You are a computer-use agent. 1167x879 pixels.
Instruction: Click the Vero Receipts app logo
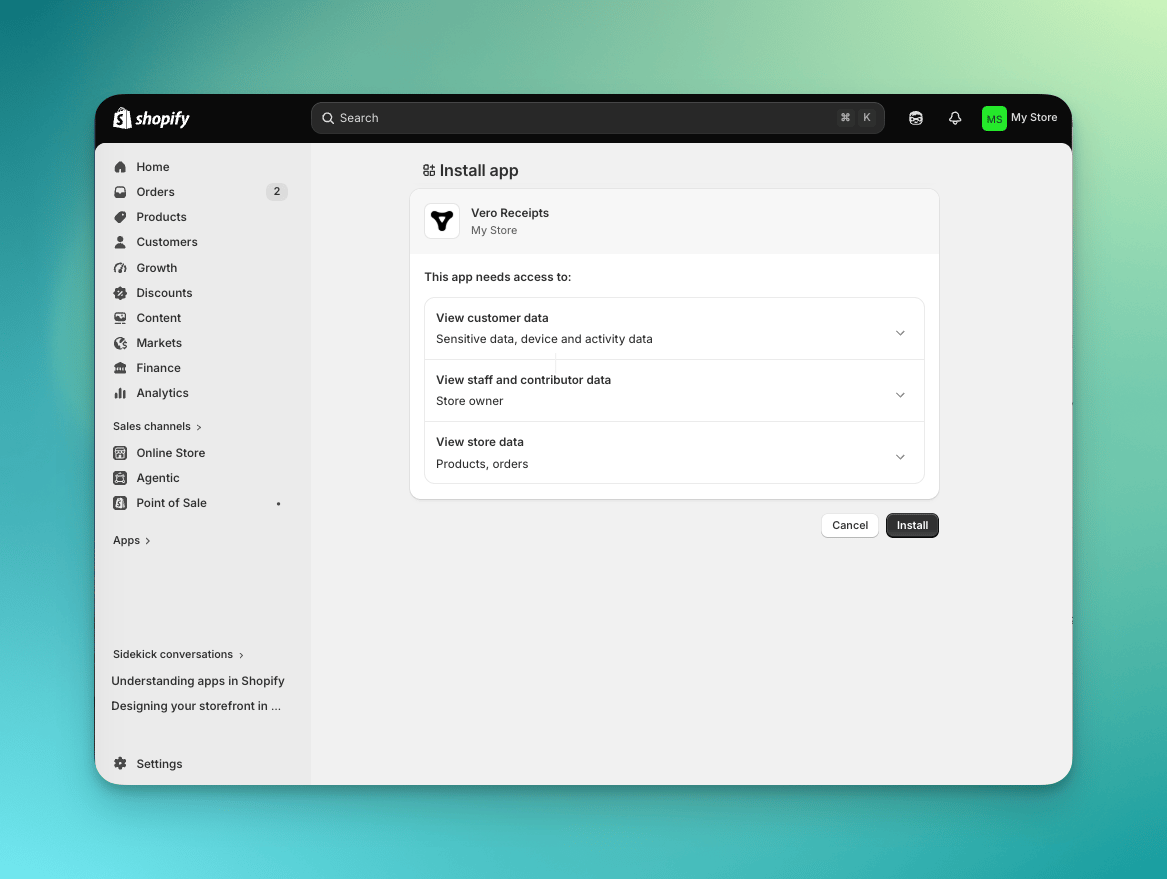pyautogui.click(x=442, y=221)
